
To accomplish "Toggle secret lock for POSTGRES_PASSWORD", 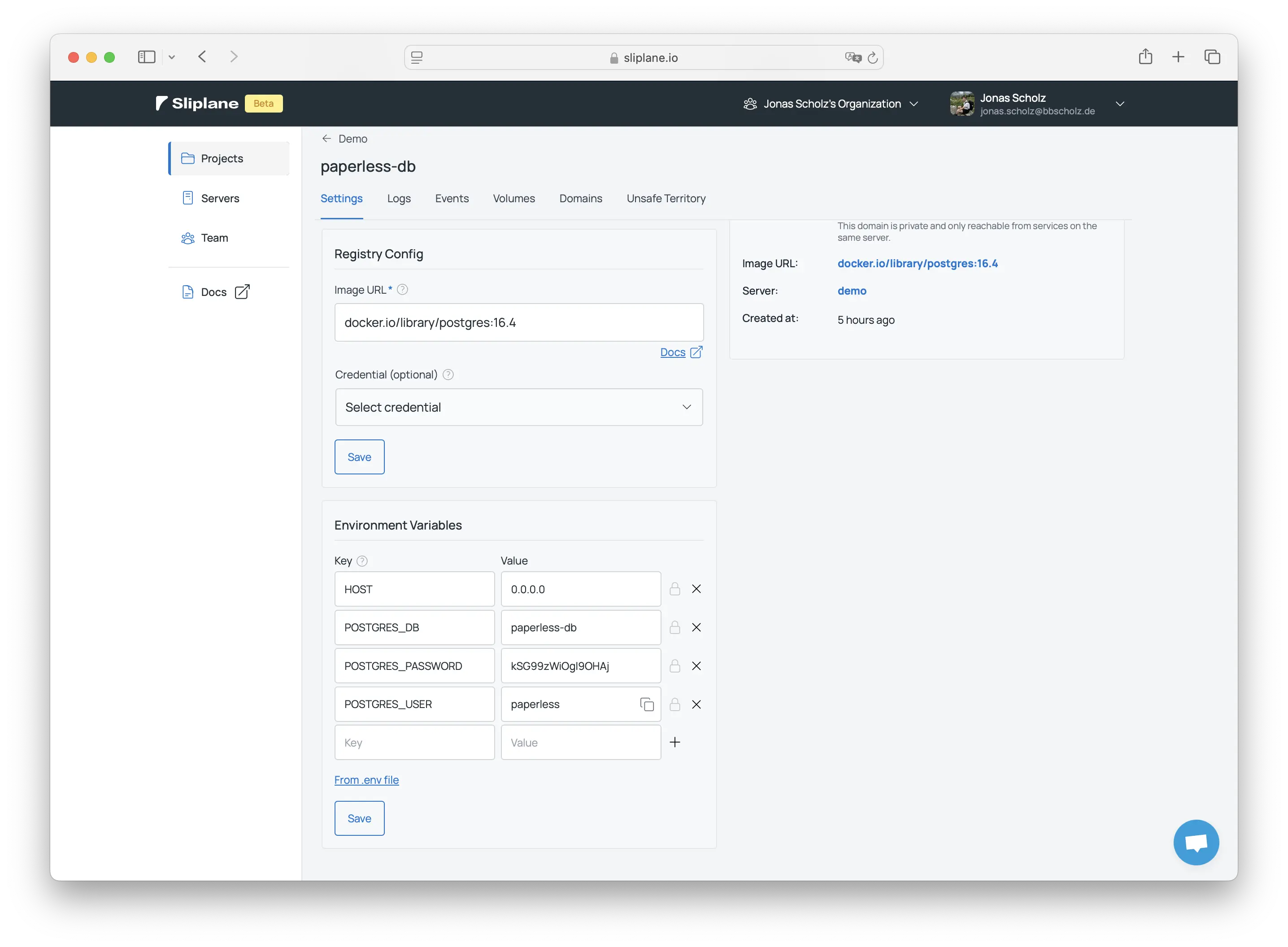I will (674, 665).
